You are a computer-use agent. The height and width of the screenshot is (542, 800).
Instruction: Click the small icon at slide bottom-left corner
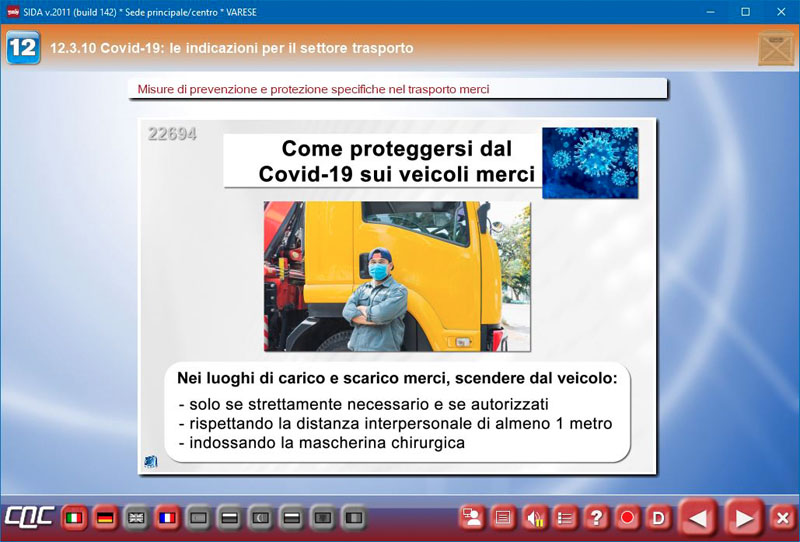[x=151, y=461]
